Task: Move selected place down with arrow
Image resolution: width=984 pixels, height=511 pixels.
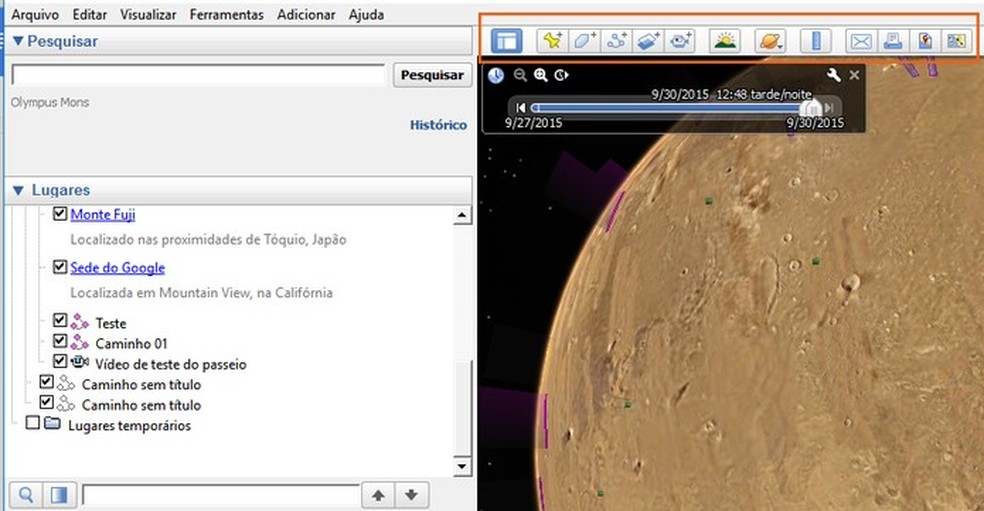Action: (412, 495)
